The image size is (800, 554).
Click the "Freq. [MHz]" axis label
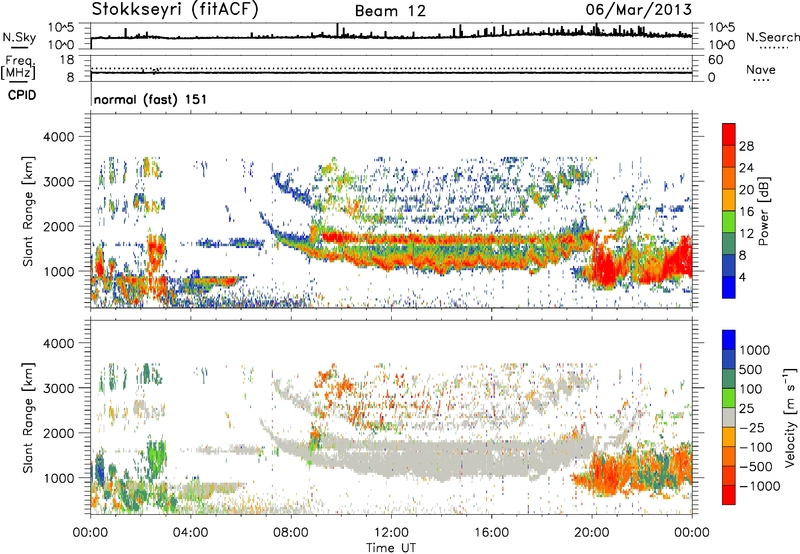pos(18,68)
